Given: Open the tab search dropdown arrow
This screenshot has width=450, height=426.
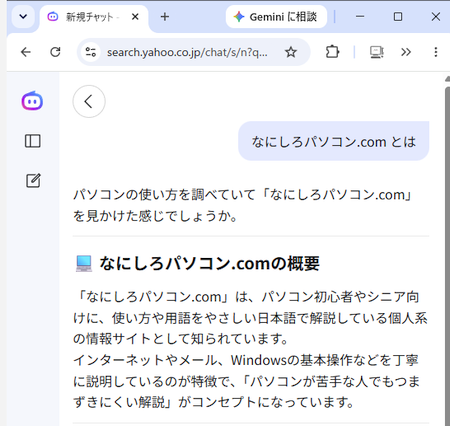Looking at the screenshot, I should (23, 16).
